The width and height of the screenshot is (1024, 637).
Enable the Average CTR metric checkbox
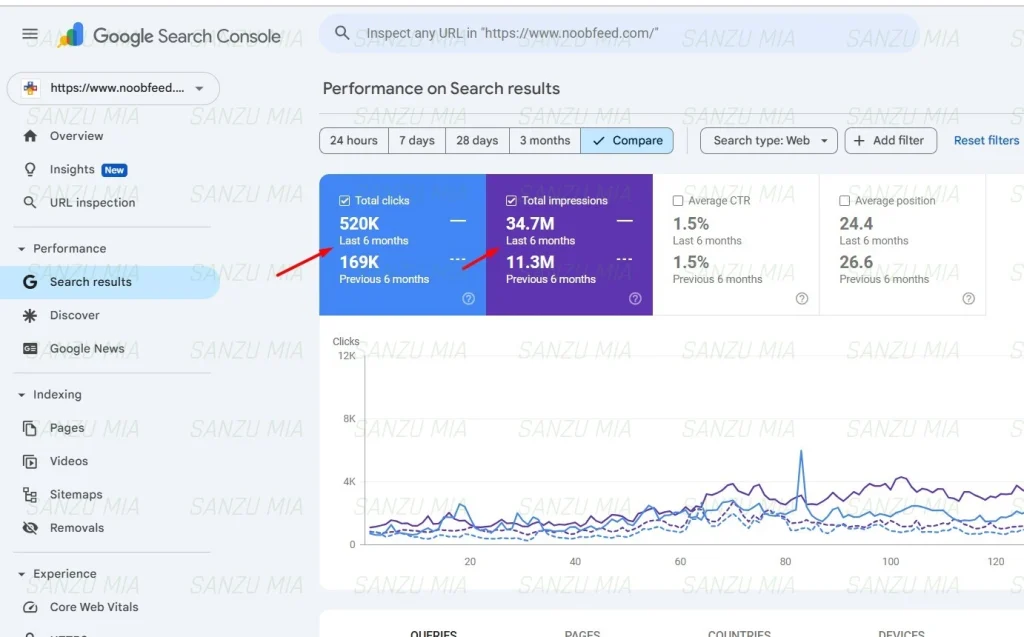(679, 200)
